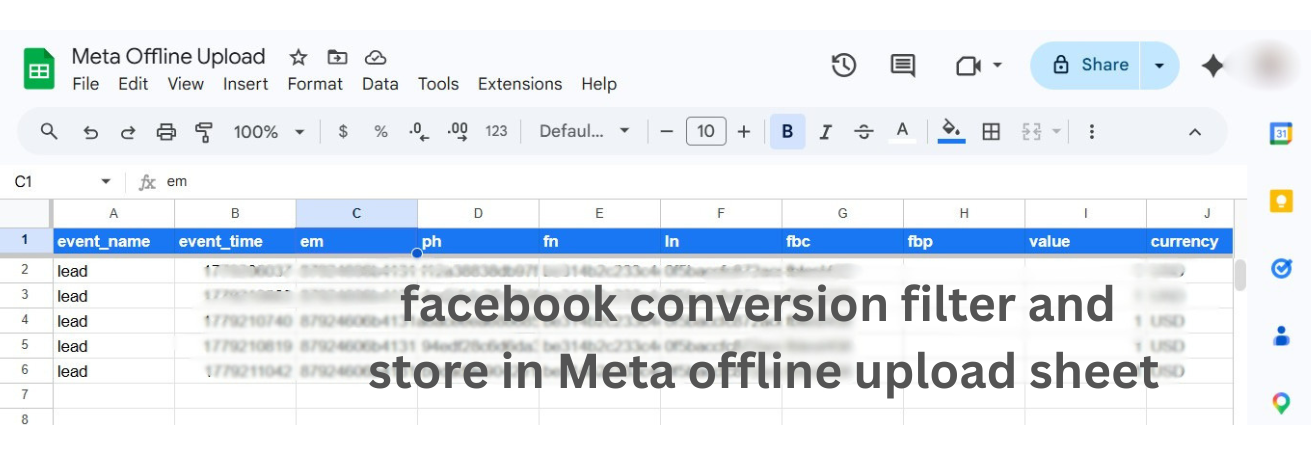
Task: Move document to folder icon
Action: pyautogui.click(x=337, y=57)
